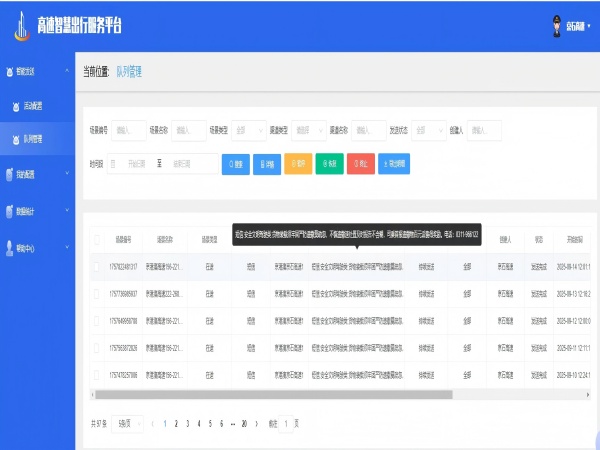600x450 pixels.
Task: Click the bottom sidebar person icon
Action: pyautogui.click(x=11, y=248)
